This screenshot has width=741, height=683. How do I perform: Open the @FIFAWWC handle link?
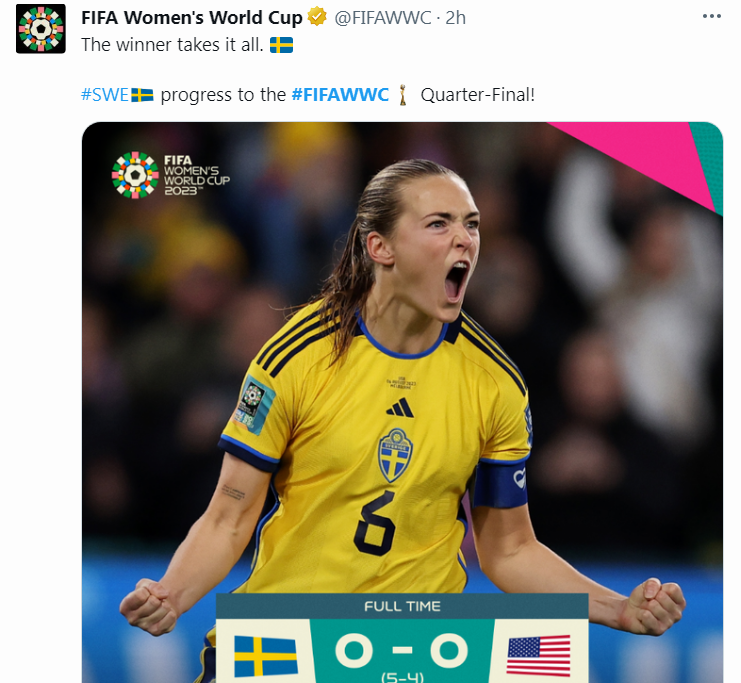point(383,17)
